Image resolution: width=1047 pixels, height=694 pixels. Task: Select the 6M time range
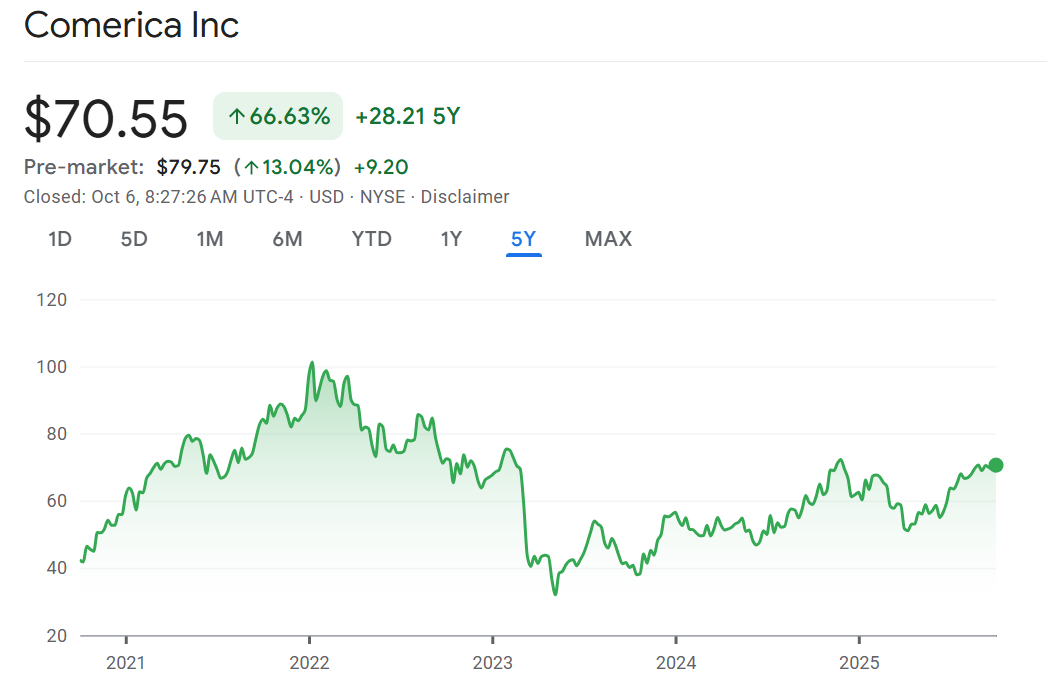coord(287,239)
